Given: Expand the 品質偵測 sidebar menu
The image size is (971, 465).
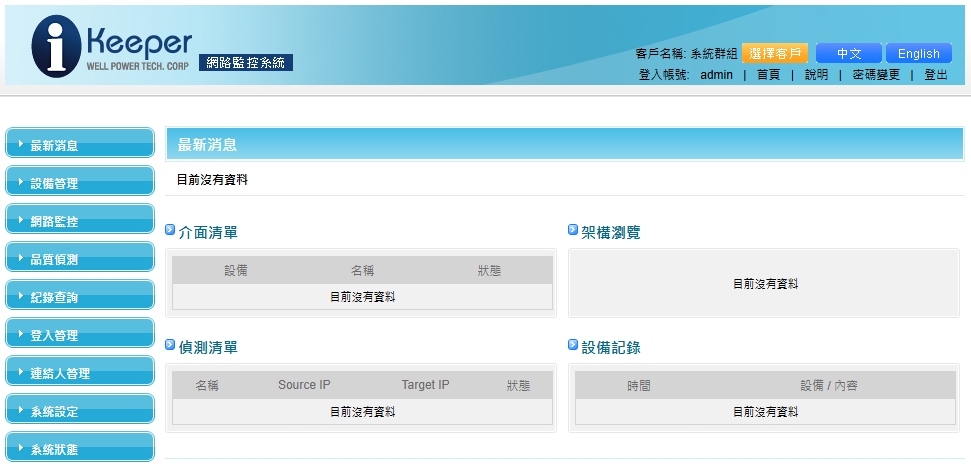Looking at the screenshot, I should (80, 259).
